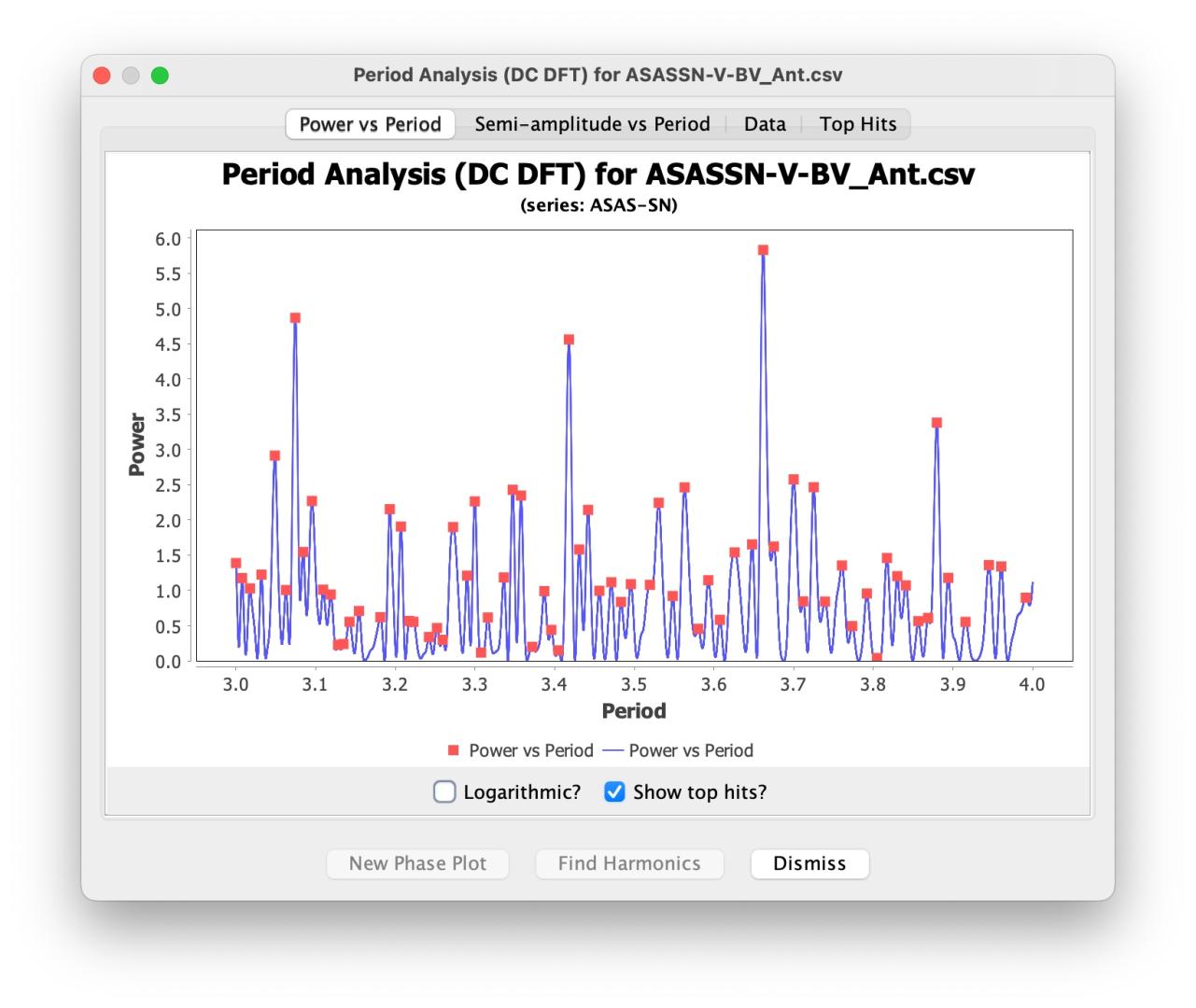The height and width of the screenshot is (1008, 1196).
Task: Click the New Phase Plot button
Action: [x=417, y=863]
